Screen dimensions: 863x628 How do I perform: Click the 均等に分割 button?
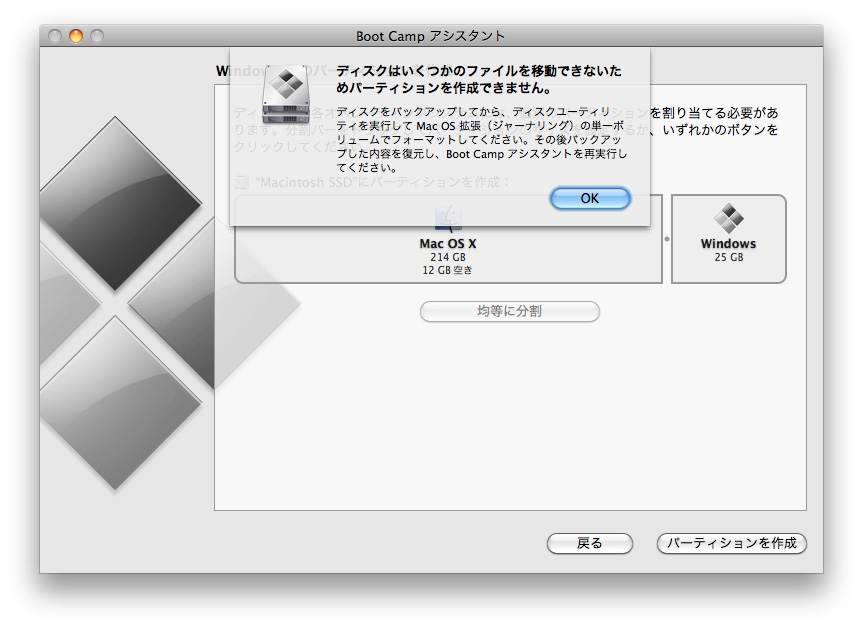[x=510, y=312]
